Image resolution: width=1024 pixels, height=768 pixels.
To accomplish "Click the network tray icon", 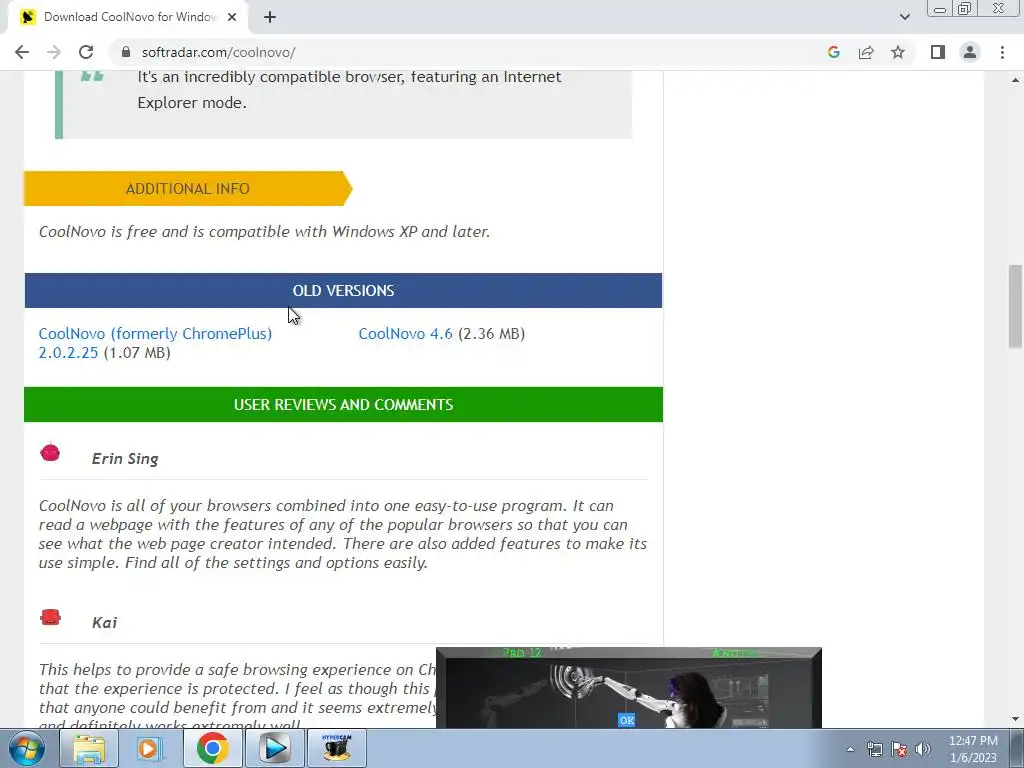I will (874, 749).
